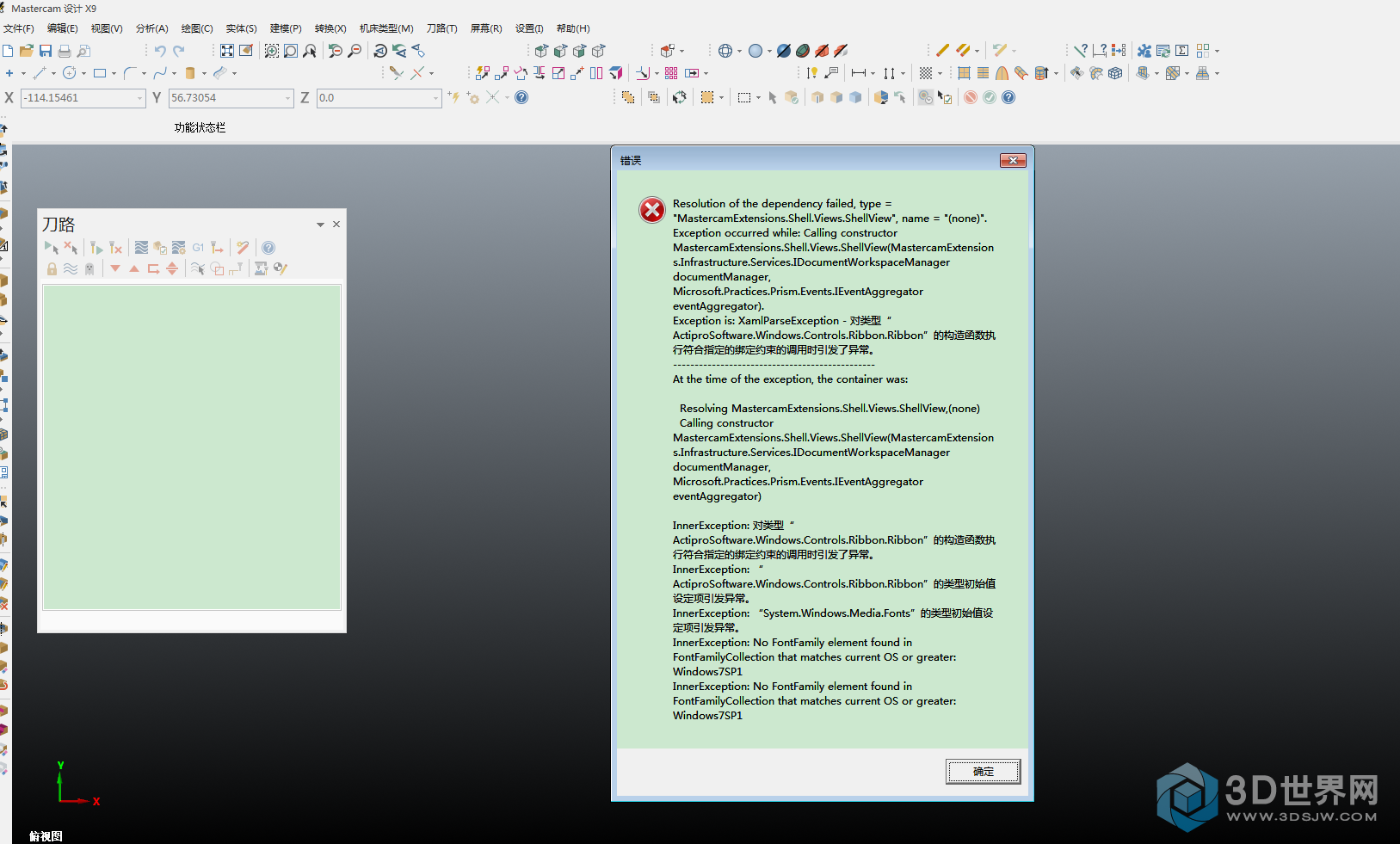Open the Toolpaths panel options arrow
Screen dimensions: 1400x844
[x=320, y=225]
